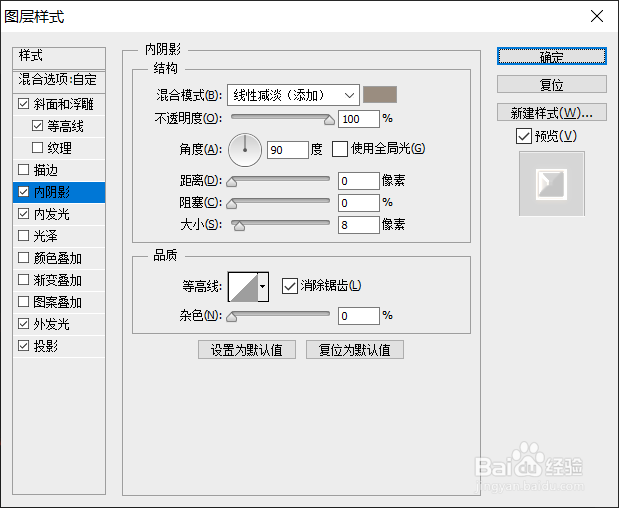Toggle the 预览 checkbox
Screen dimensions: 619x508
coord(523,137)
